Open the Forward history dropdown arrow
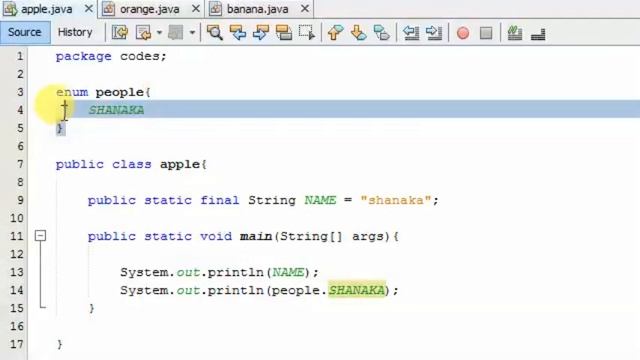 pos(192,33)
